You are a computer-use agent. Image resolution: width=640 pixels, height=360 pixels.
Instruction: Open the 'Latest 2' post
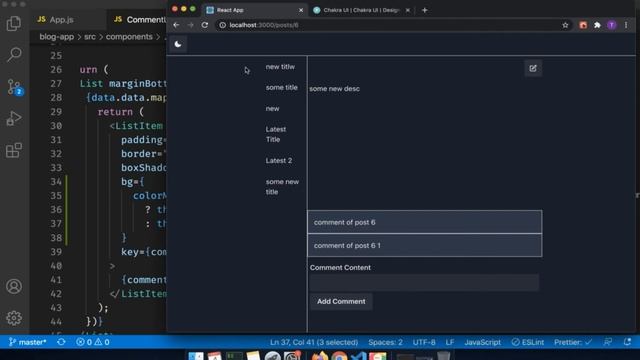coord(279,160)
